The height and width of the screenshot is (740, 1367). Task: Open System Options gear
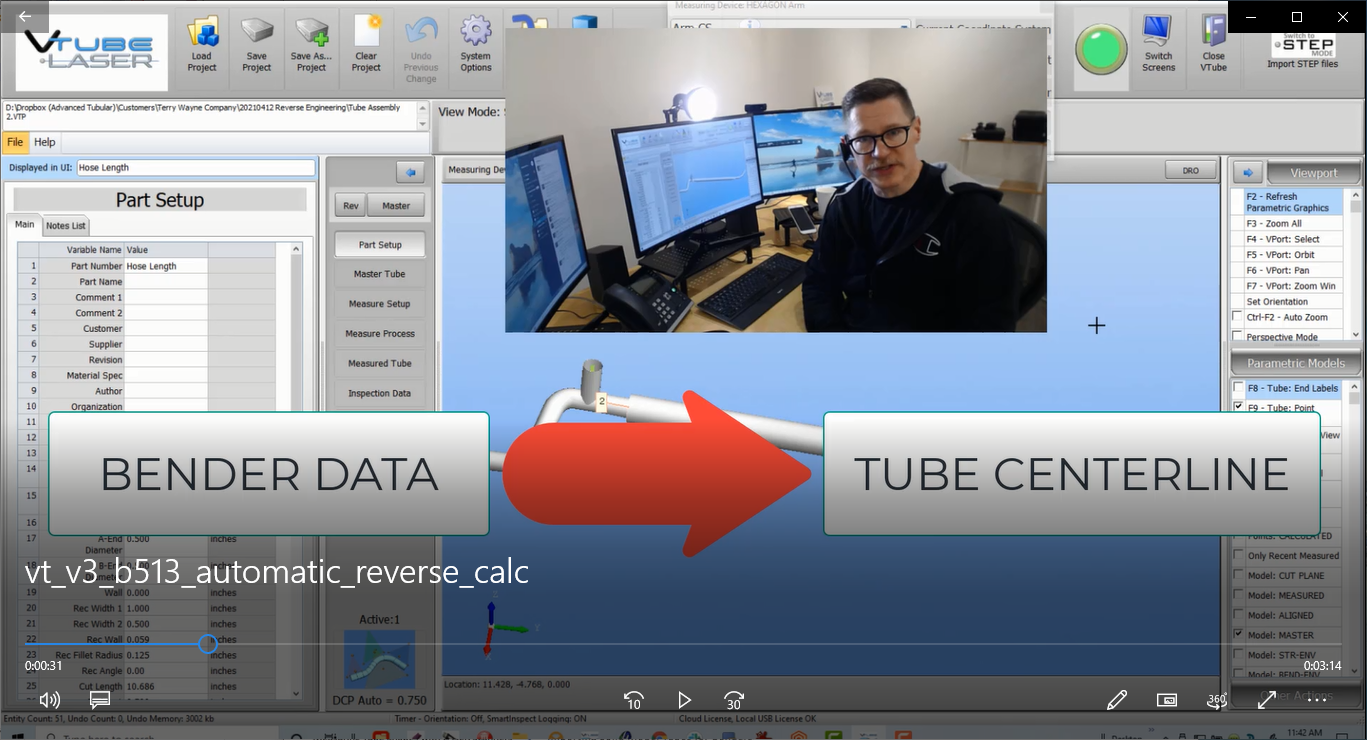(x=476, y=43)
